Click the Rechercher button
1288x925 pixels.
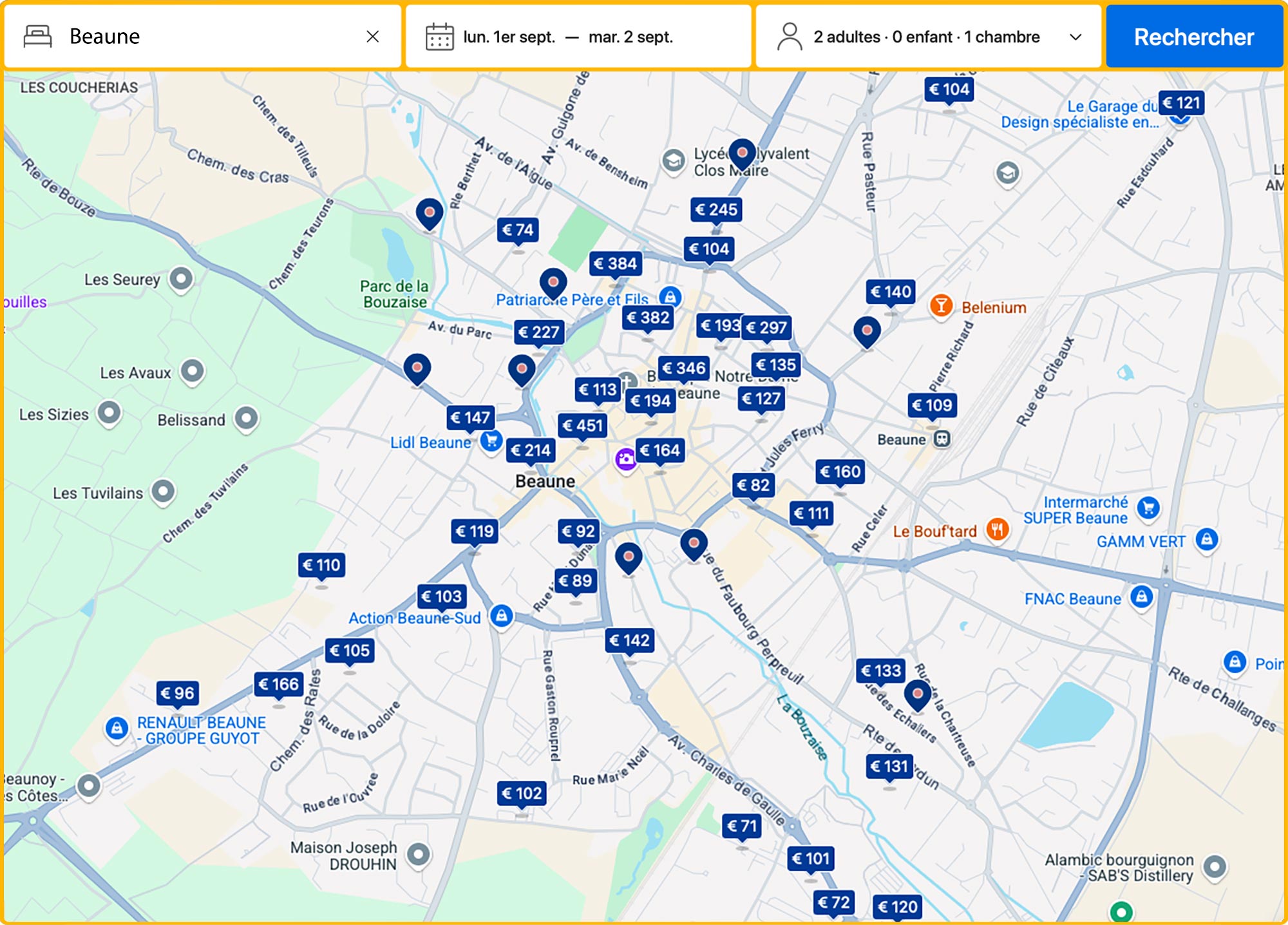1195,37
